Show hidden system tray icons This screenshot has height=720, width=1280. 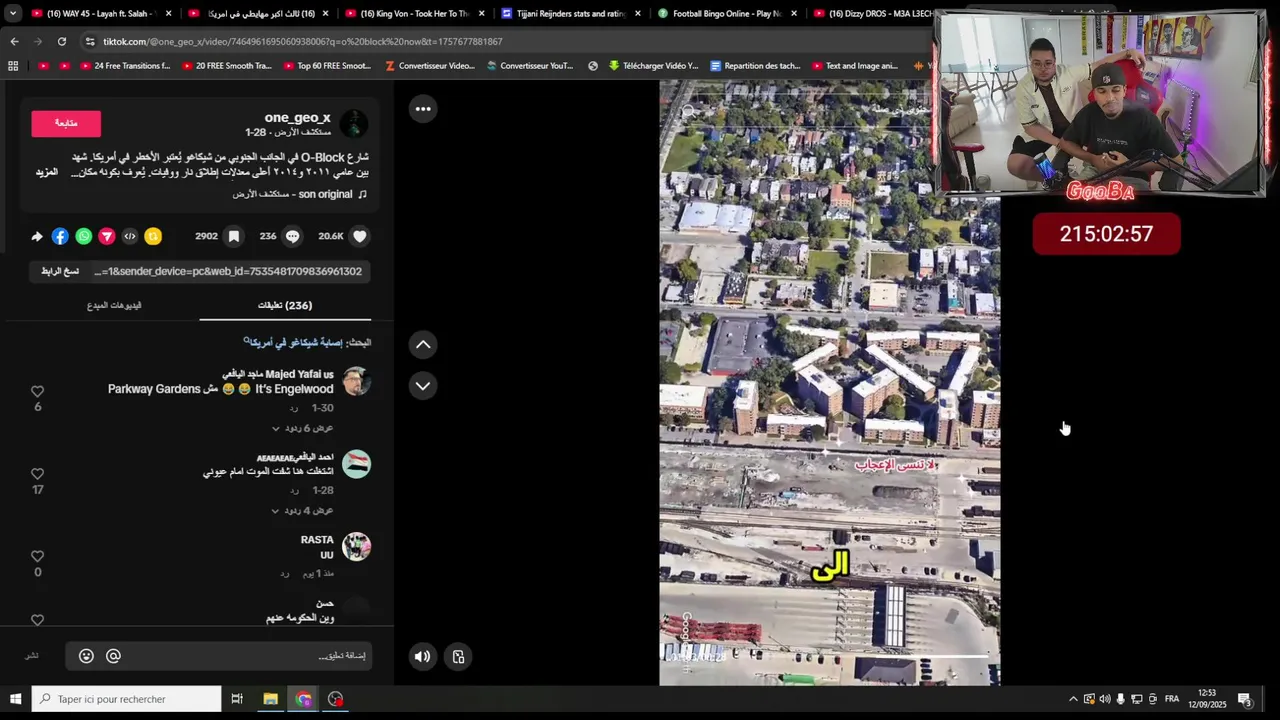pyautogui.click(x=1073, y=699)
